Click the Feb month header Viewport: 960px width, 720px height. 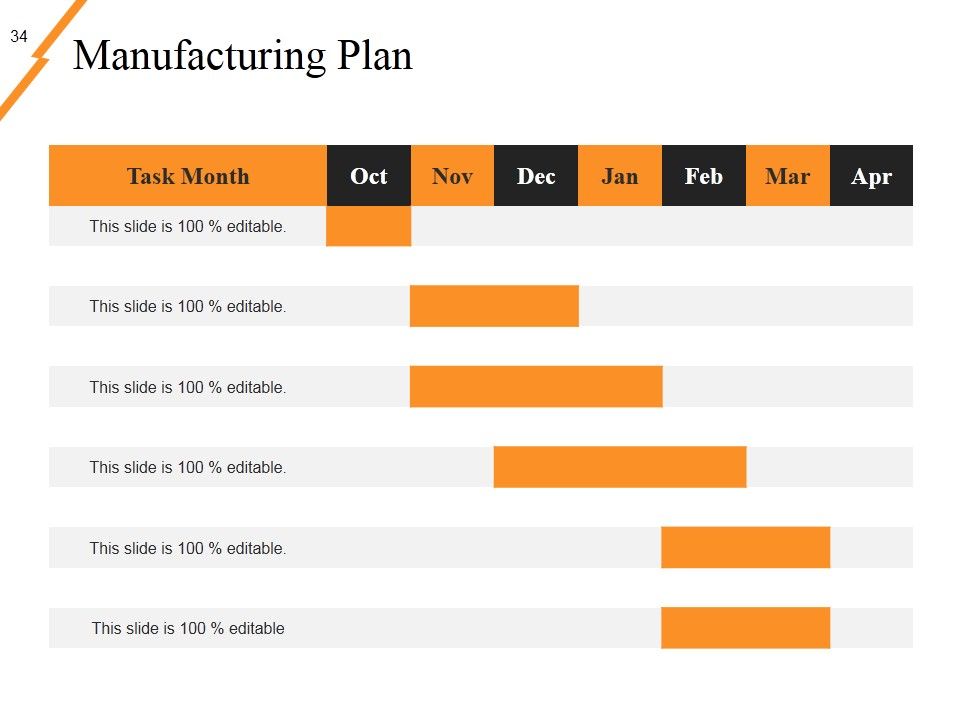click(x=703, y=176)
